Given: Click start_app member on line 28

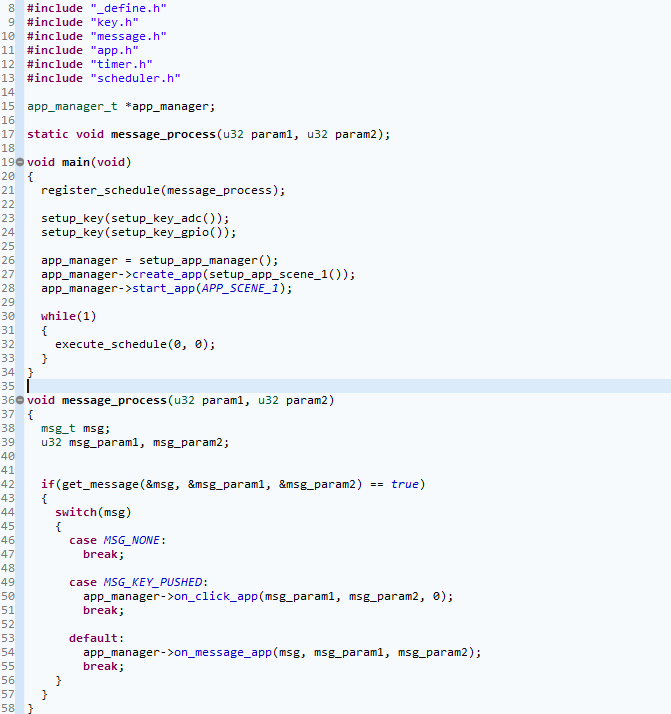Looking at the screenshot, I should [163, 288].
